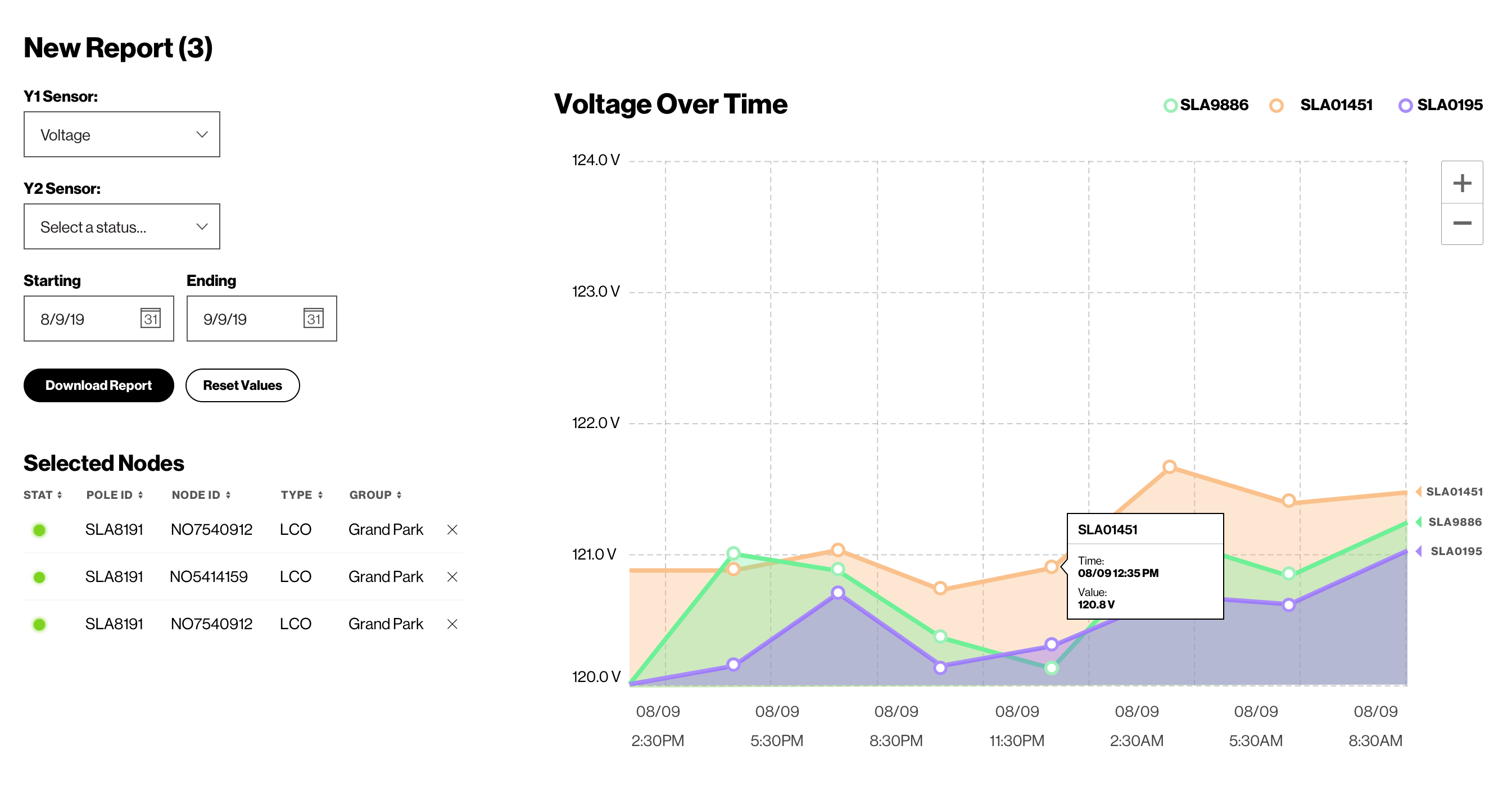Viewport: 1512px width, 791px height.
Task: Open the Y2 Sensor status dropdown
Action: [121, 226]
